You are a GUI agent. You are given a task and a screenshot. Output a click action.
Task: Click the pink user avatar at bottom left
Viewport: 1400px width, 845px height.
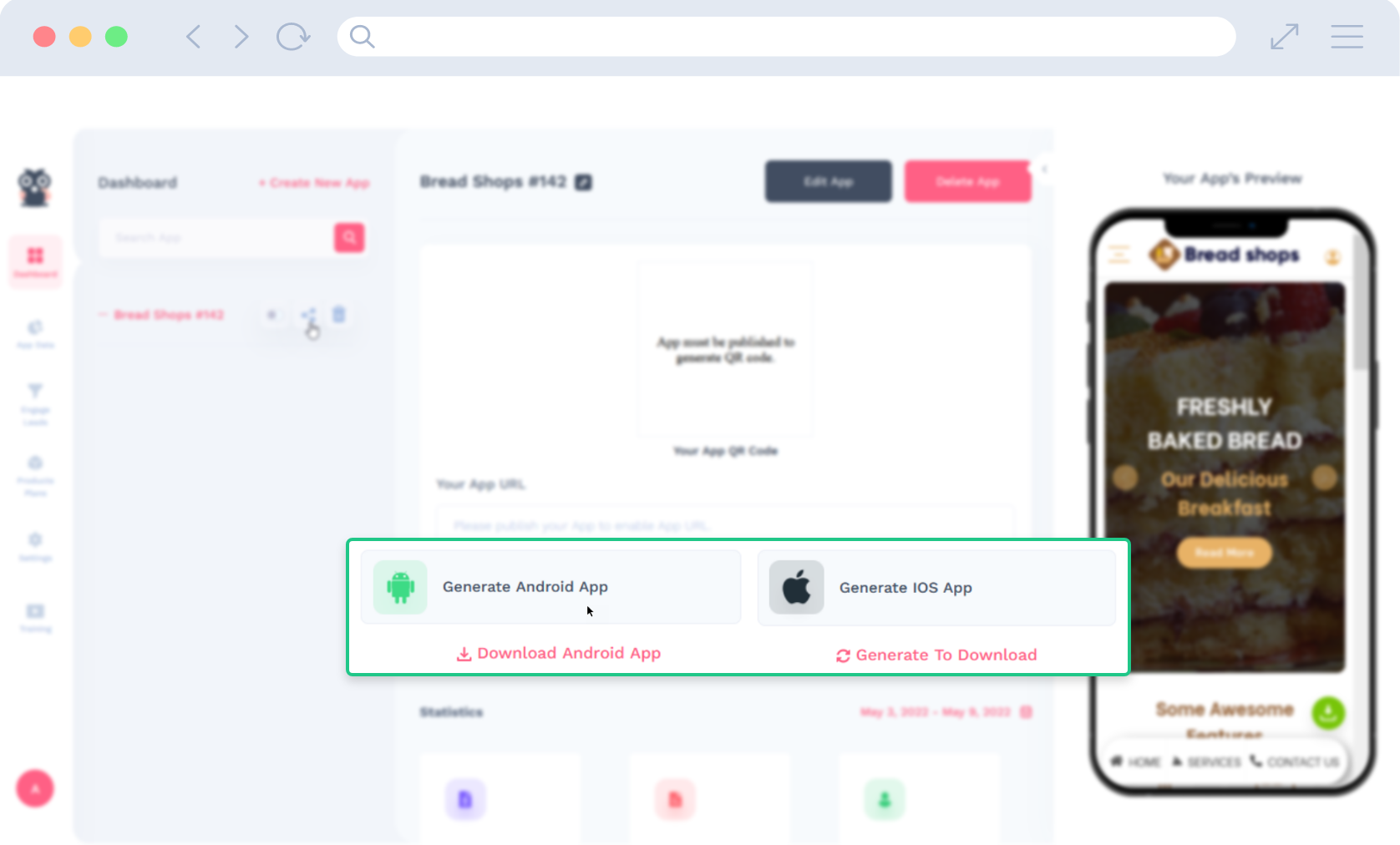(35, 788)
